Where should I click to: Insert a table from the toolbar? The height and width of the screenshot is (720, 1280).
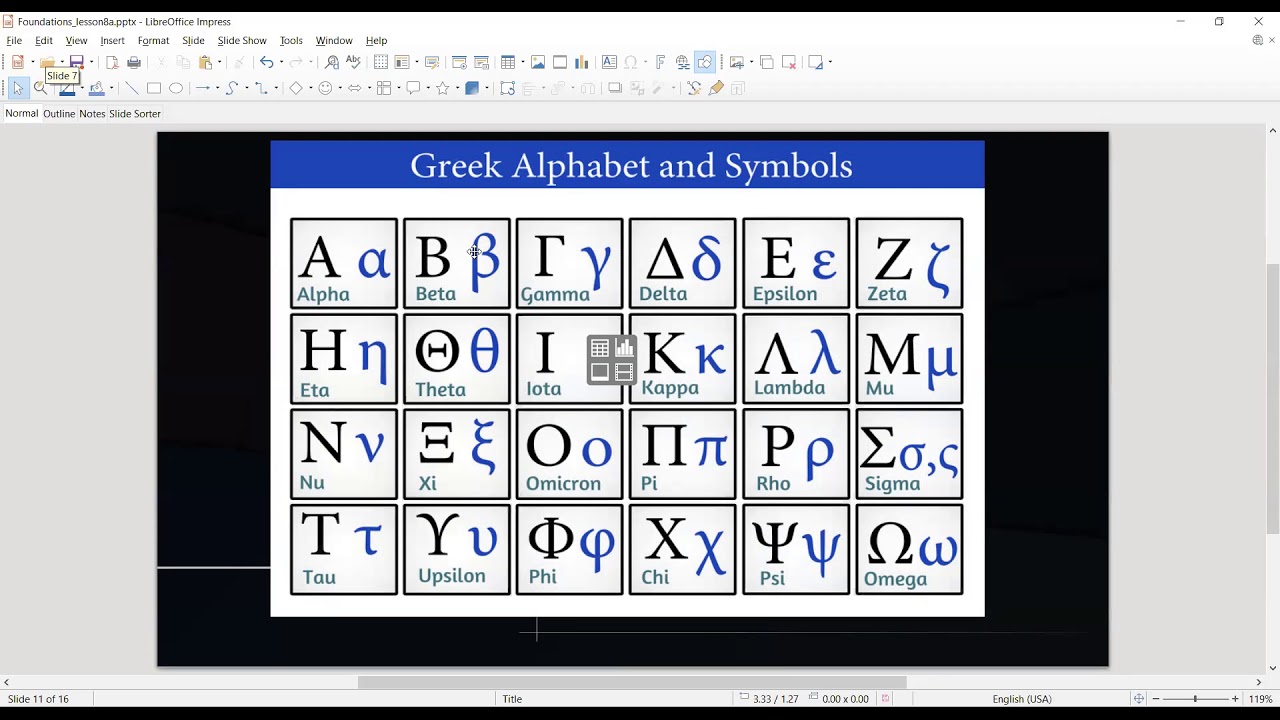pos(507,62)
